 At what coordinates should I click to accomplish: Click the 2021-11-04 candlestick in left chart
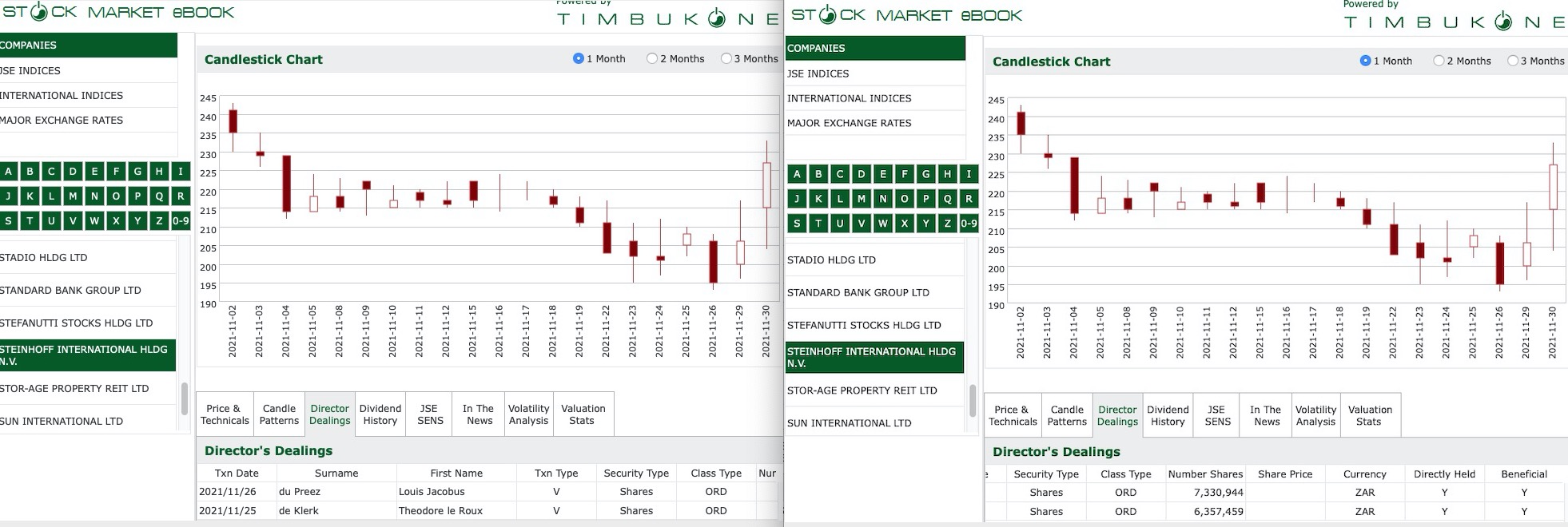[x=286, y=184]
